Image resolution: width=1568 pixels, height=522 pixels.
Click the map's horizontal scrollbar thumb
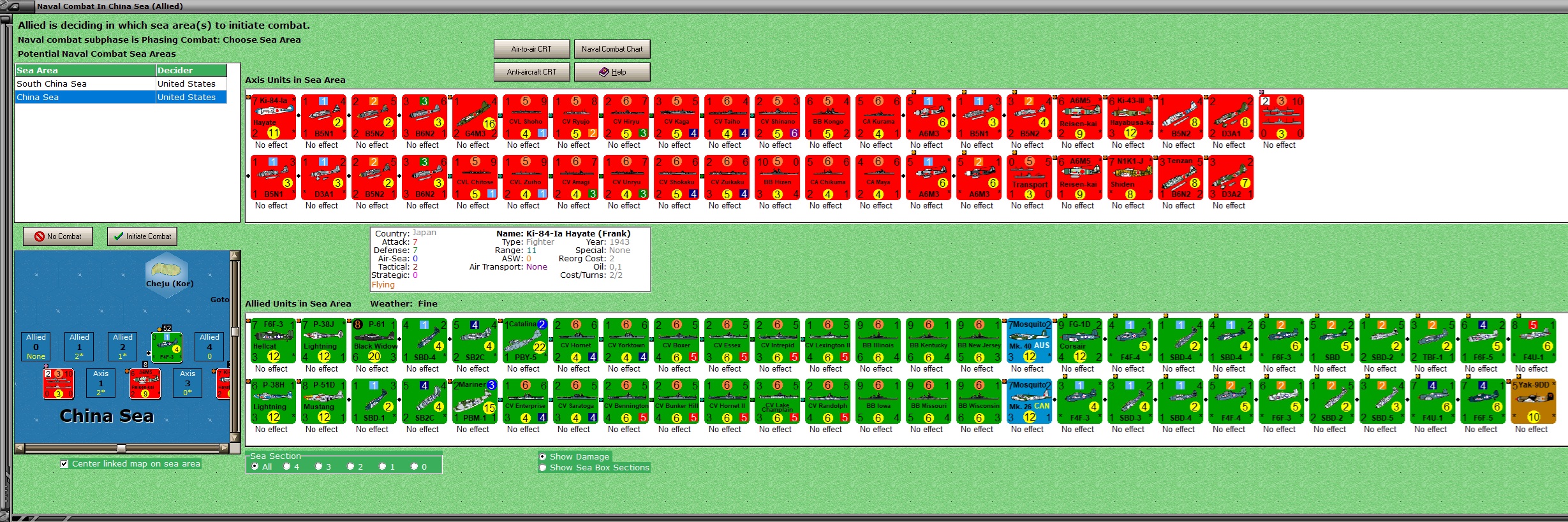pos(121,448)
